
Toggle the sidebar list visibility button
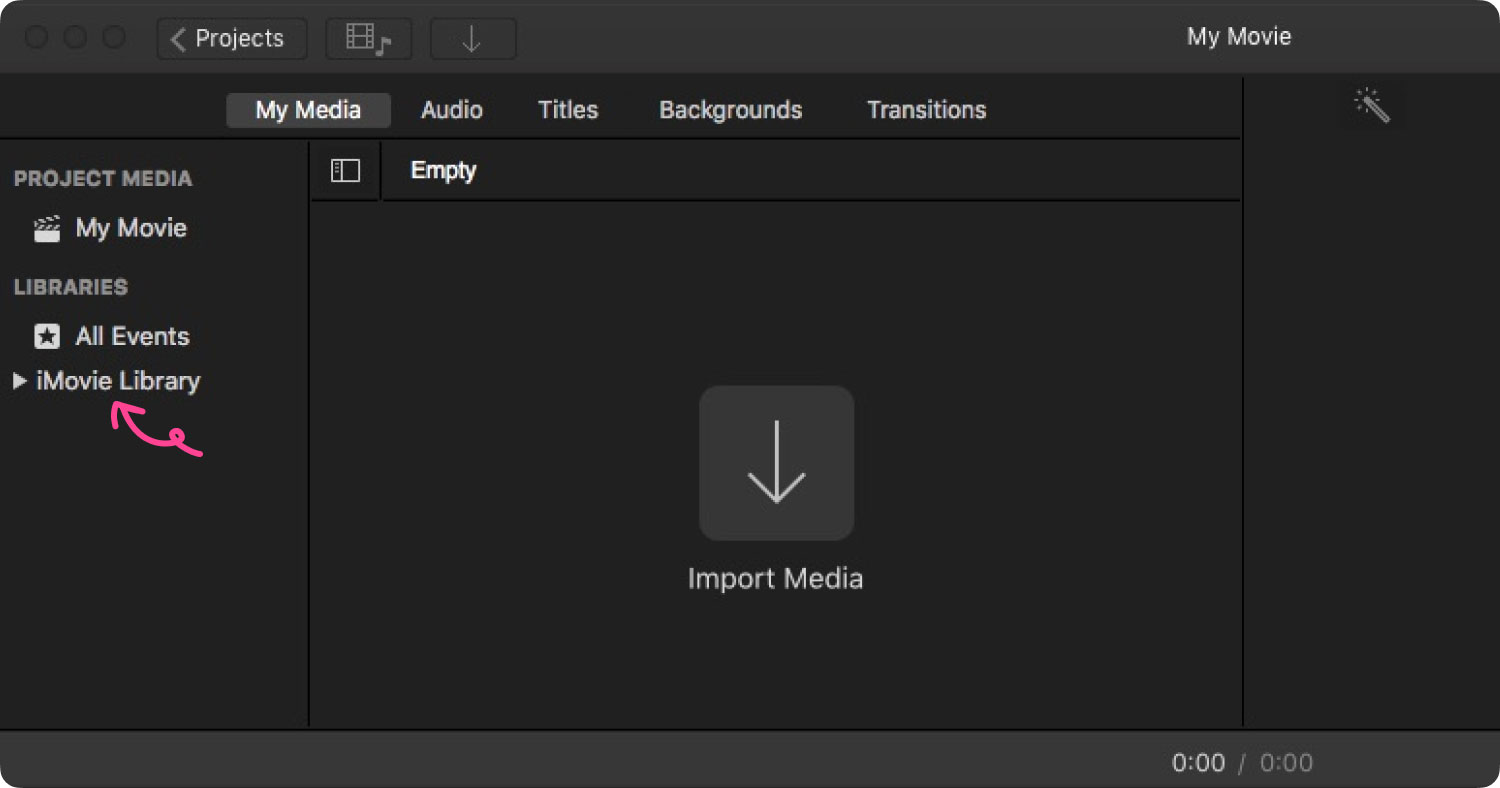tap(345, 171)
